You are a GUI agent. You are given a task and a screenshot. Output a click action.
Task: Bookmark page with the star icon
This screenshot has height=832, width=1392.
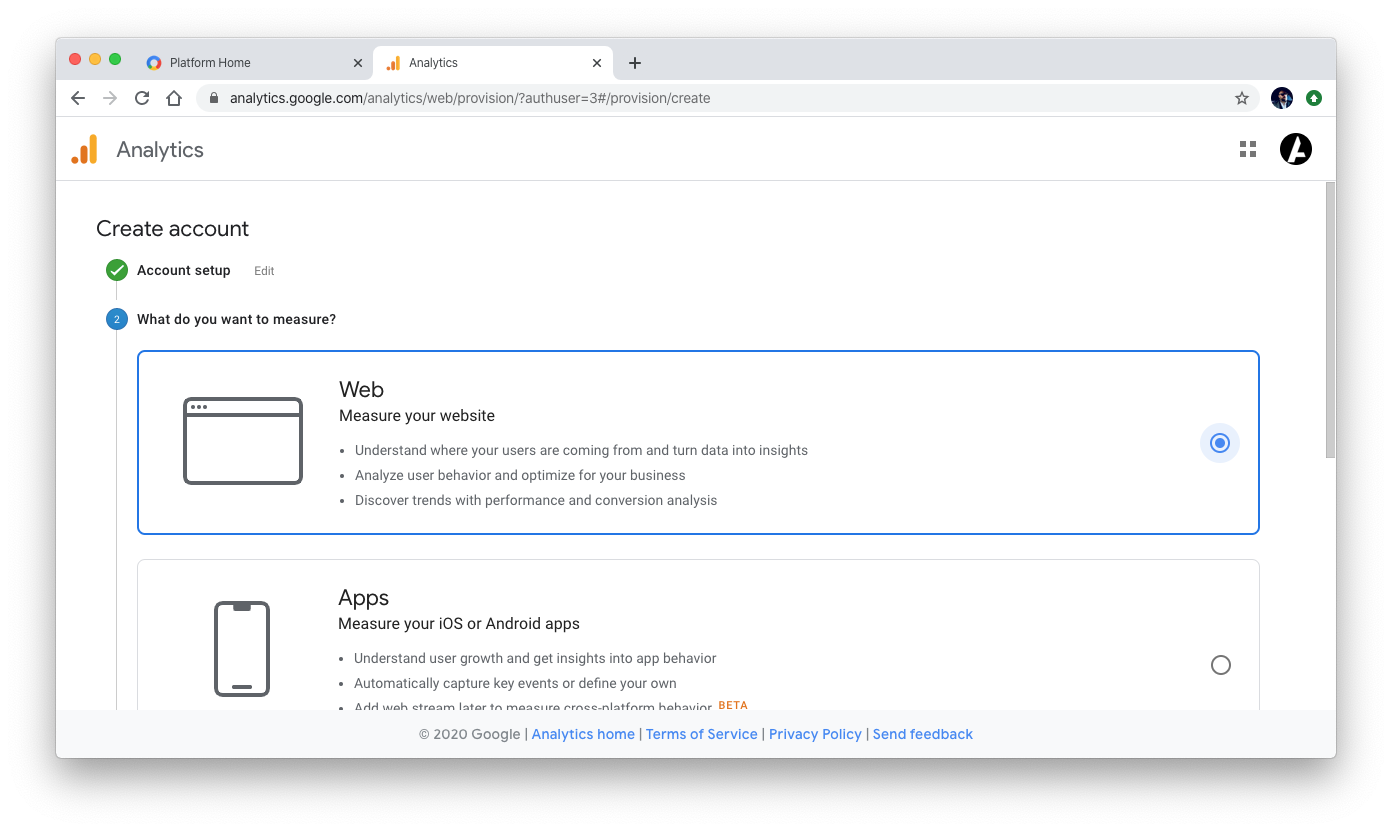coord(1242,98)
